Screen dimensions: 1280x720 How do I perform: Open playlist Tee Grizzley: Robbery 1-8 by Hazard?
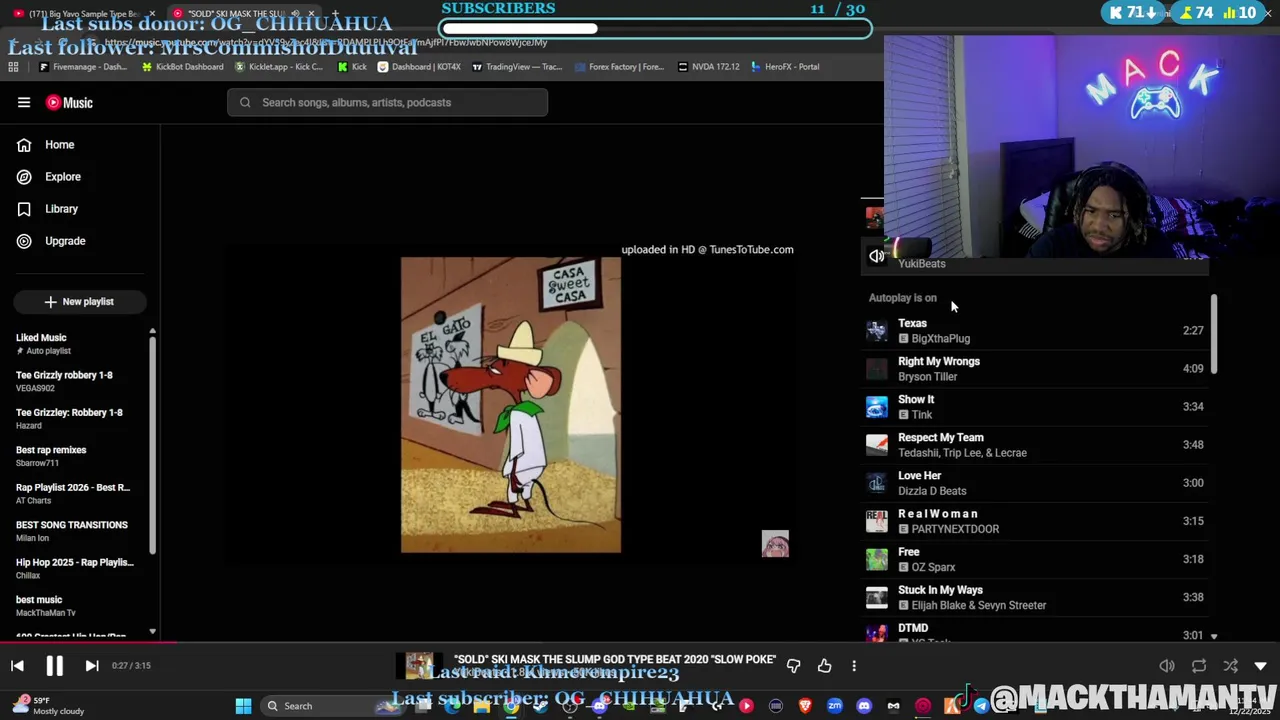pos(76,418)
